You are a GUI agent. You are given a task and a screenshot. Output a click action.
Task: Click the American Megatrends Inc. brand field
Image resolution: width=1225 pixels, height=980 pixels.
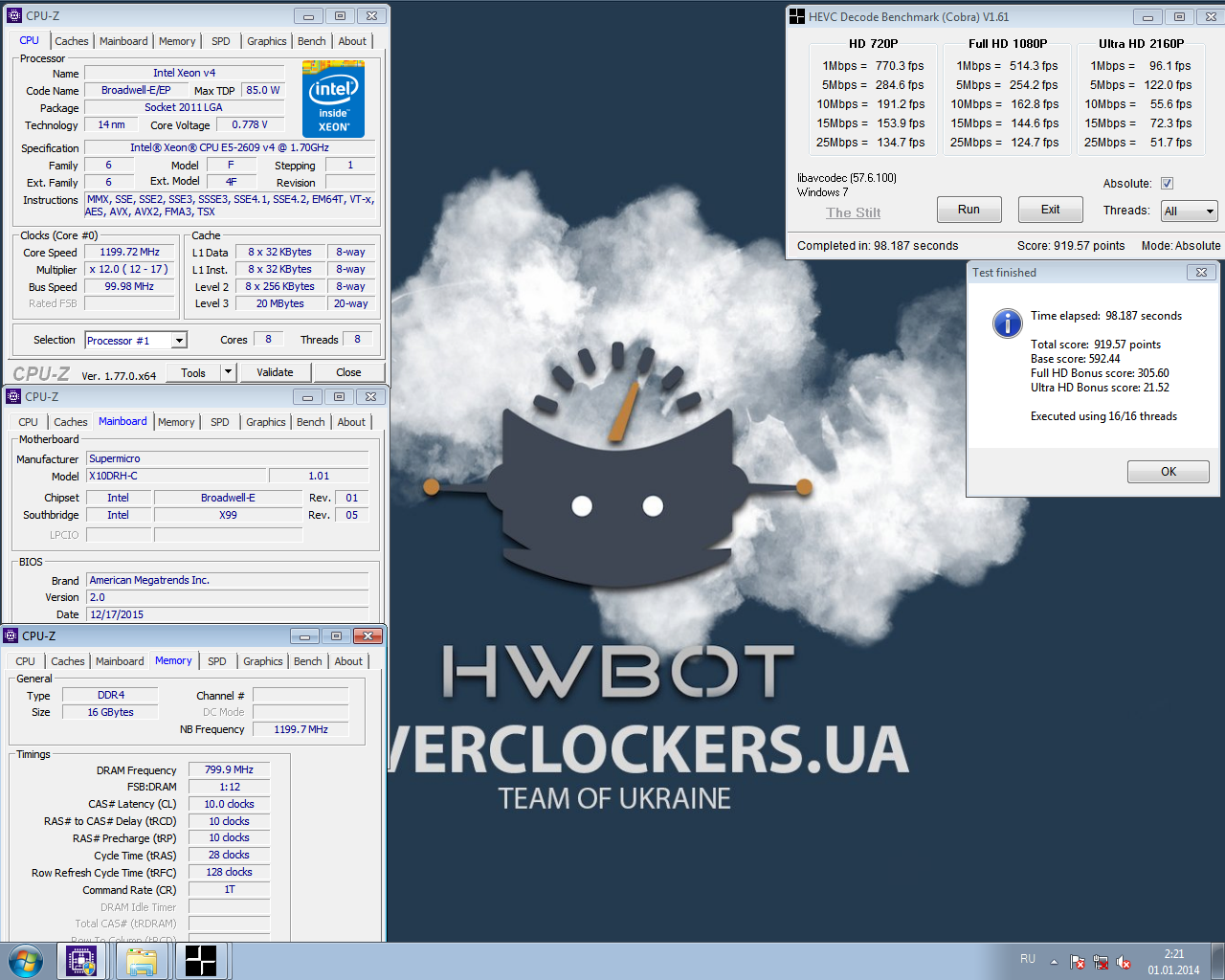[x=227, y=580]
